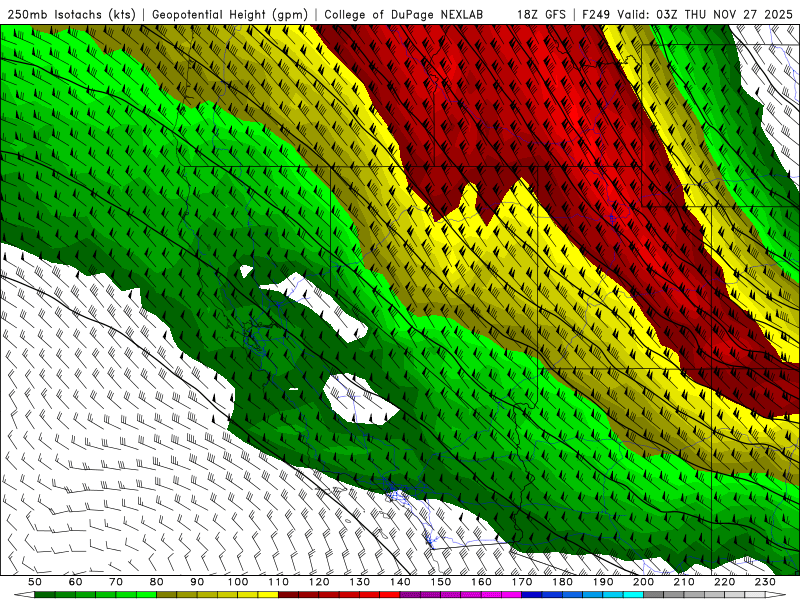Click the 170 label on the color scale
The height and width of the screenshot is (600, 800).
click(x=522, y=582)
